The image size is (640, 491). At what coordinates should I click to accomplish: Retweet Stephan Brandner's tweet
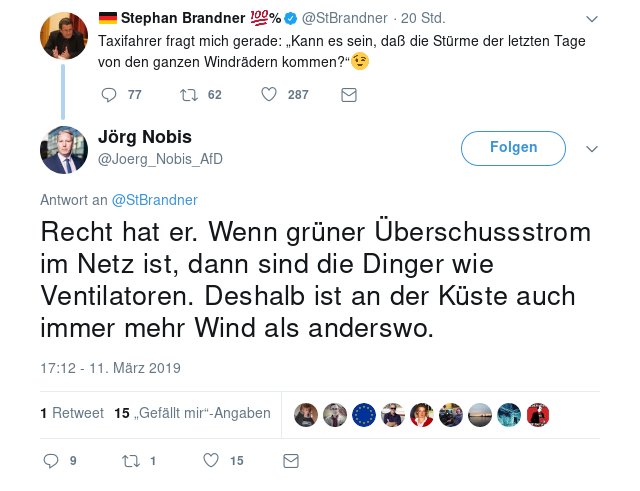coord(187,95)
